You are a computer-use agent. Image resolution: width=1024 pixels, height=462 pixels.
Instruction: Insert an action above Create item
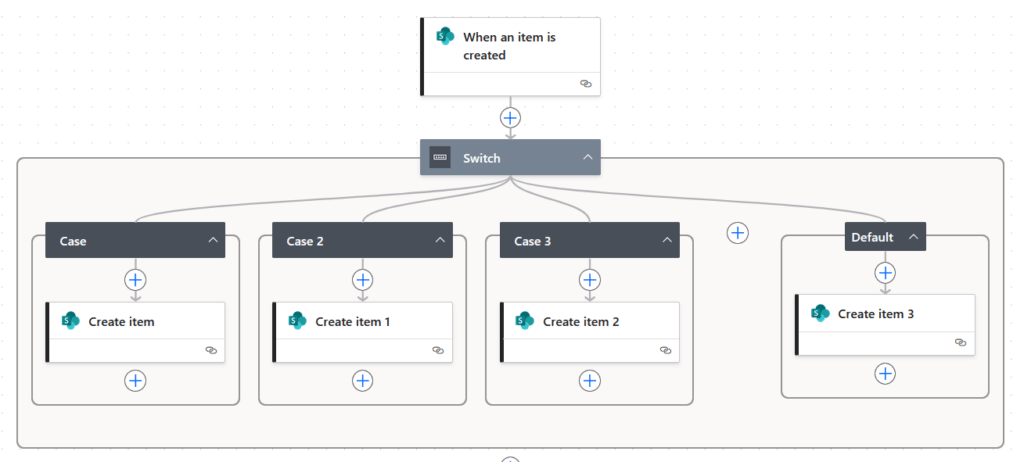[x=135, y=280]
